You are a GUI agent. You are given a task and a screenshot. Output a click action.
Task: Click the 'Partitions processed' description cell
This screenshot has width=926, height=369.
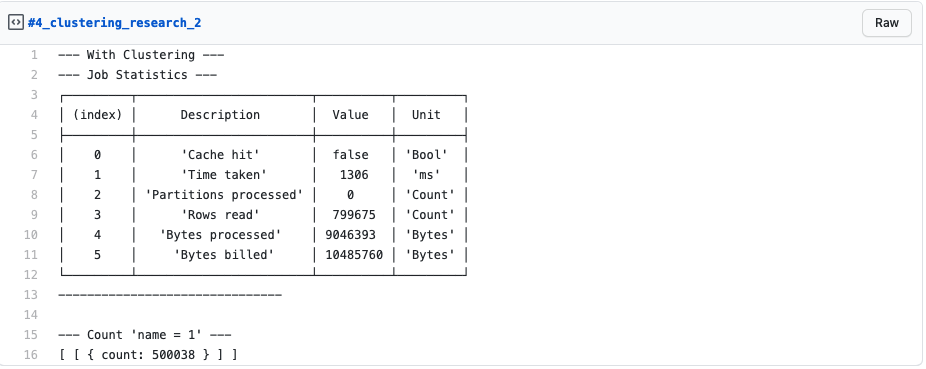(224, 195)
